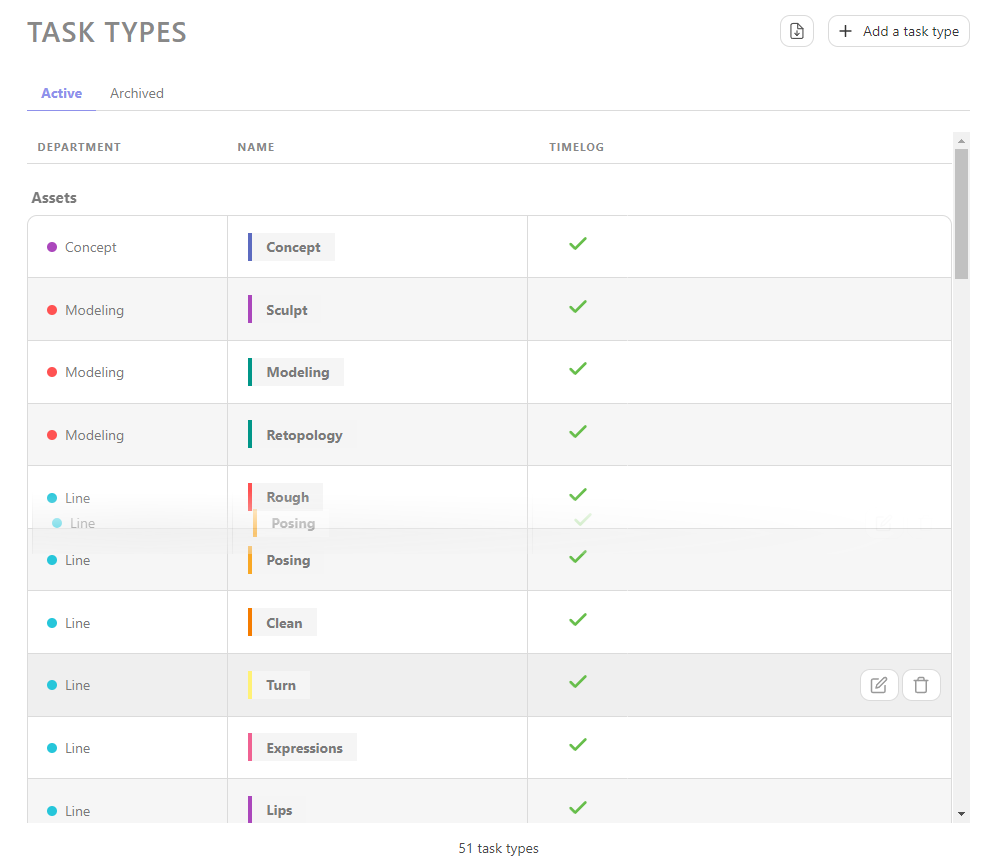The height and width of the screenshot is (863, 994).
Task: Click the Assets section heading
Action: [54, 198]
